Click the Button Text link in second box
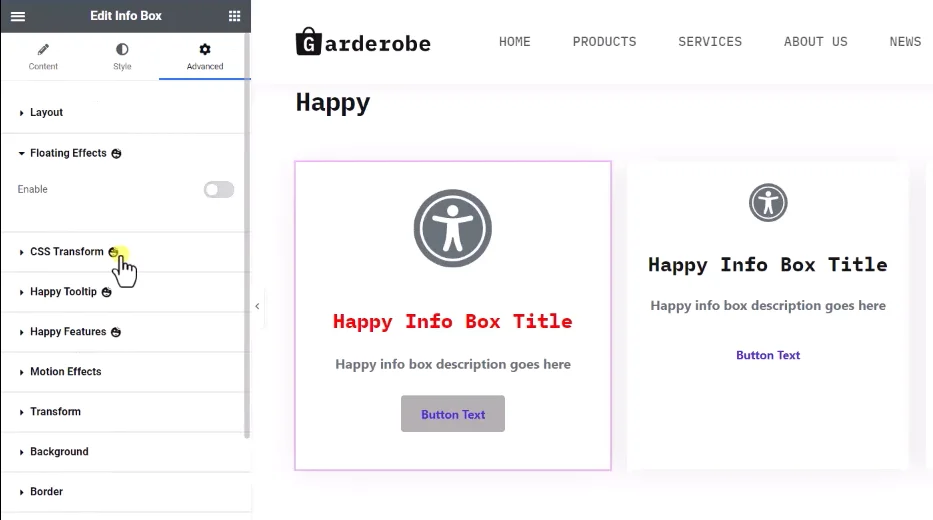 (x=768, y=355)
